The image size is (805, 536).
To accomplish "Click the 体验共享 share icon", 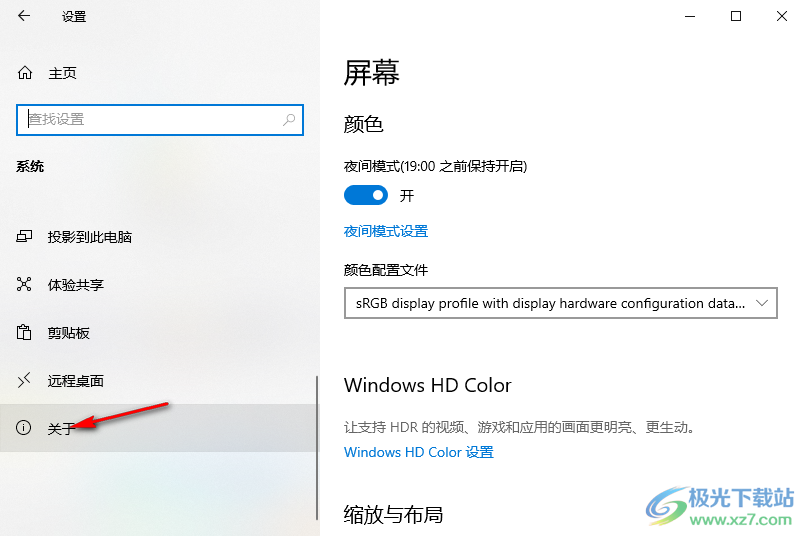I will coord(24,284).
